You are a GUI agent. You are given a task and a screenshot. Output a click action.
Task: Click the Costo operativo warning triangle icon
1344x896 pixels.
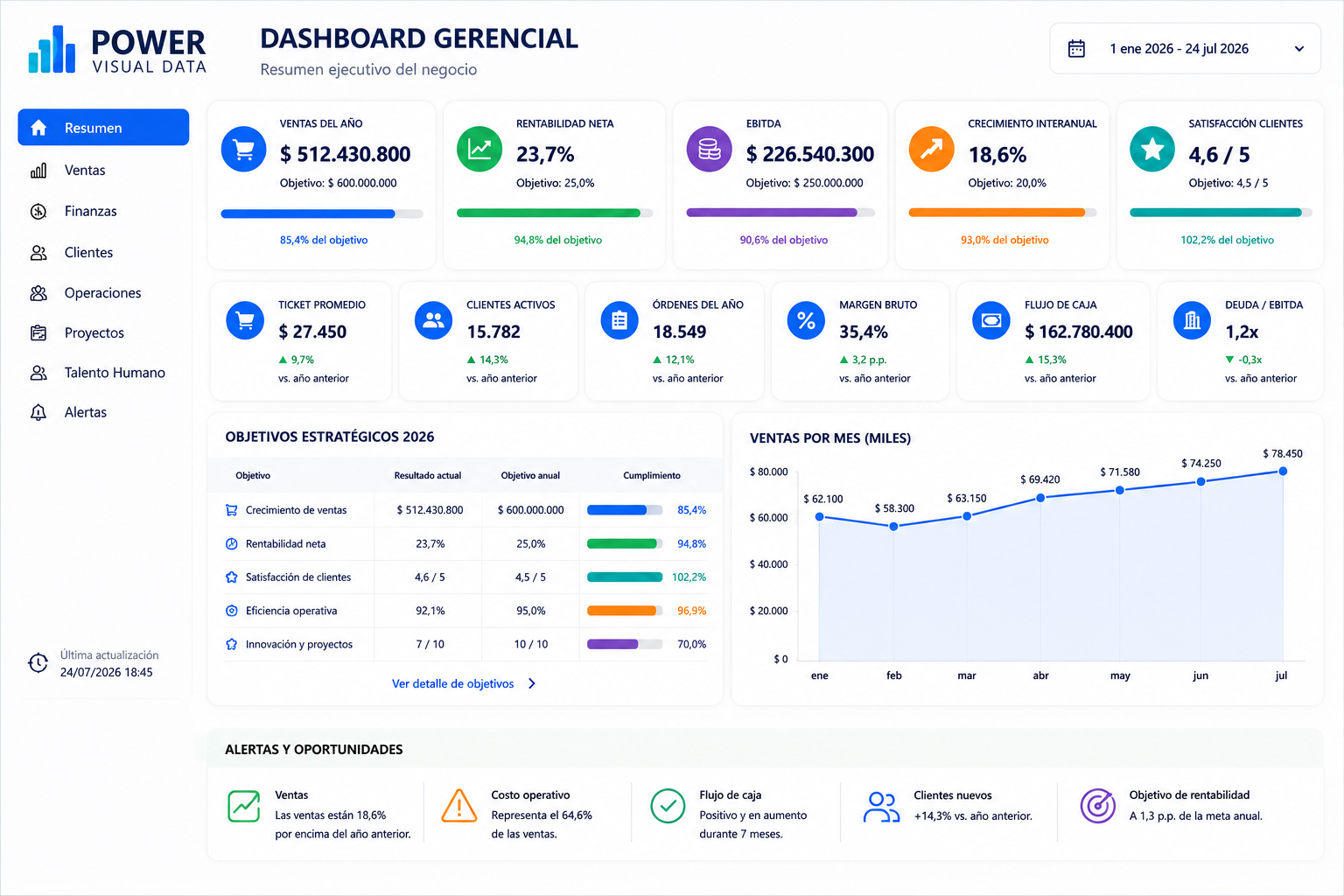coord(459,806)
